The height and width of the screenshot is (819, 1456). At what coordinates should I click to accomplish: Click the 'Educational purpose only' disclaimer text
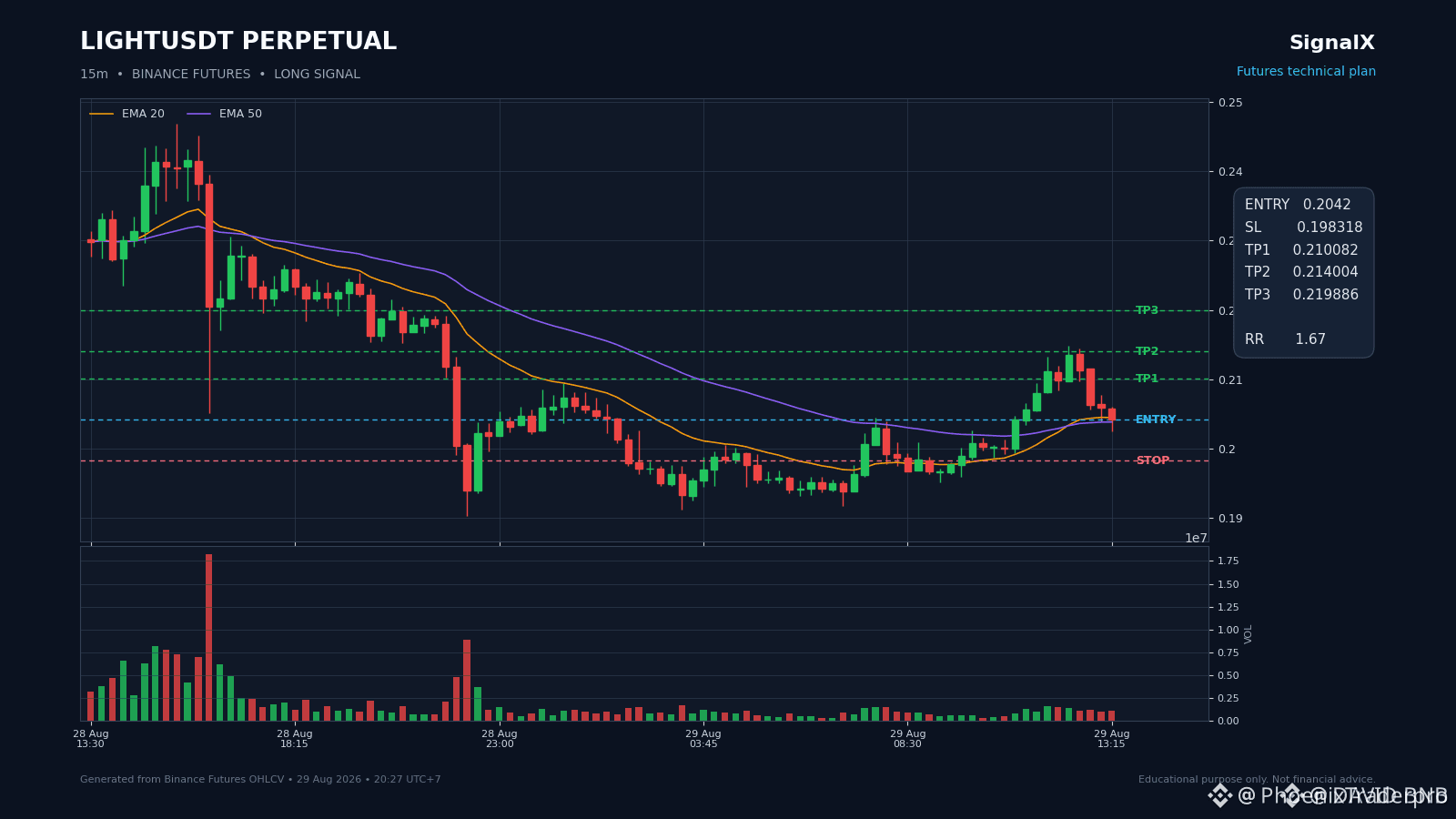pos(1257,780)
